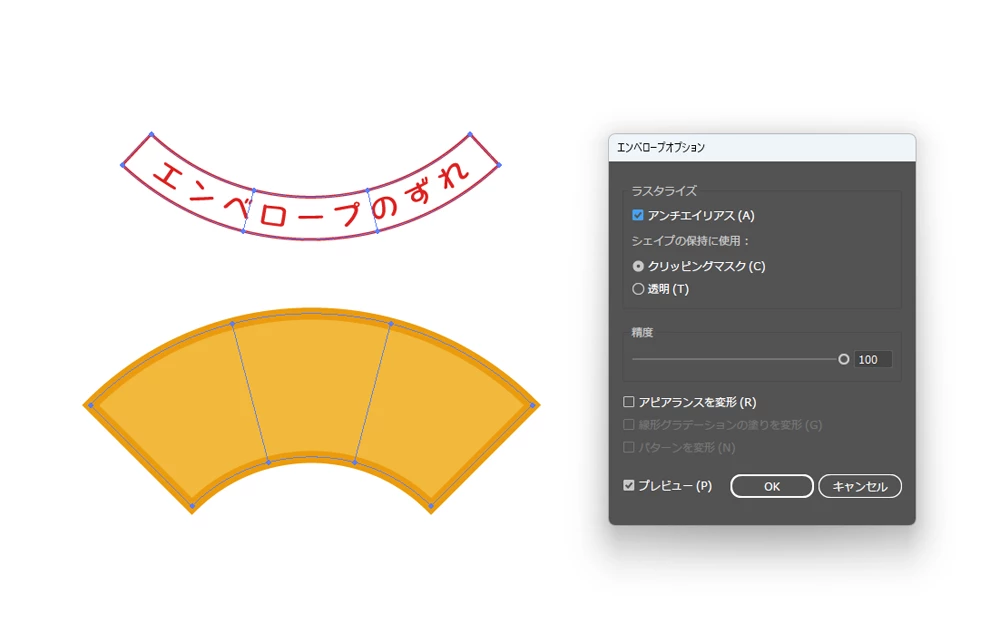
Task: Click the 精度 slider handle
Action: [x=844, y=360]
